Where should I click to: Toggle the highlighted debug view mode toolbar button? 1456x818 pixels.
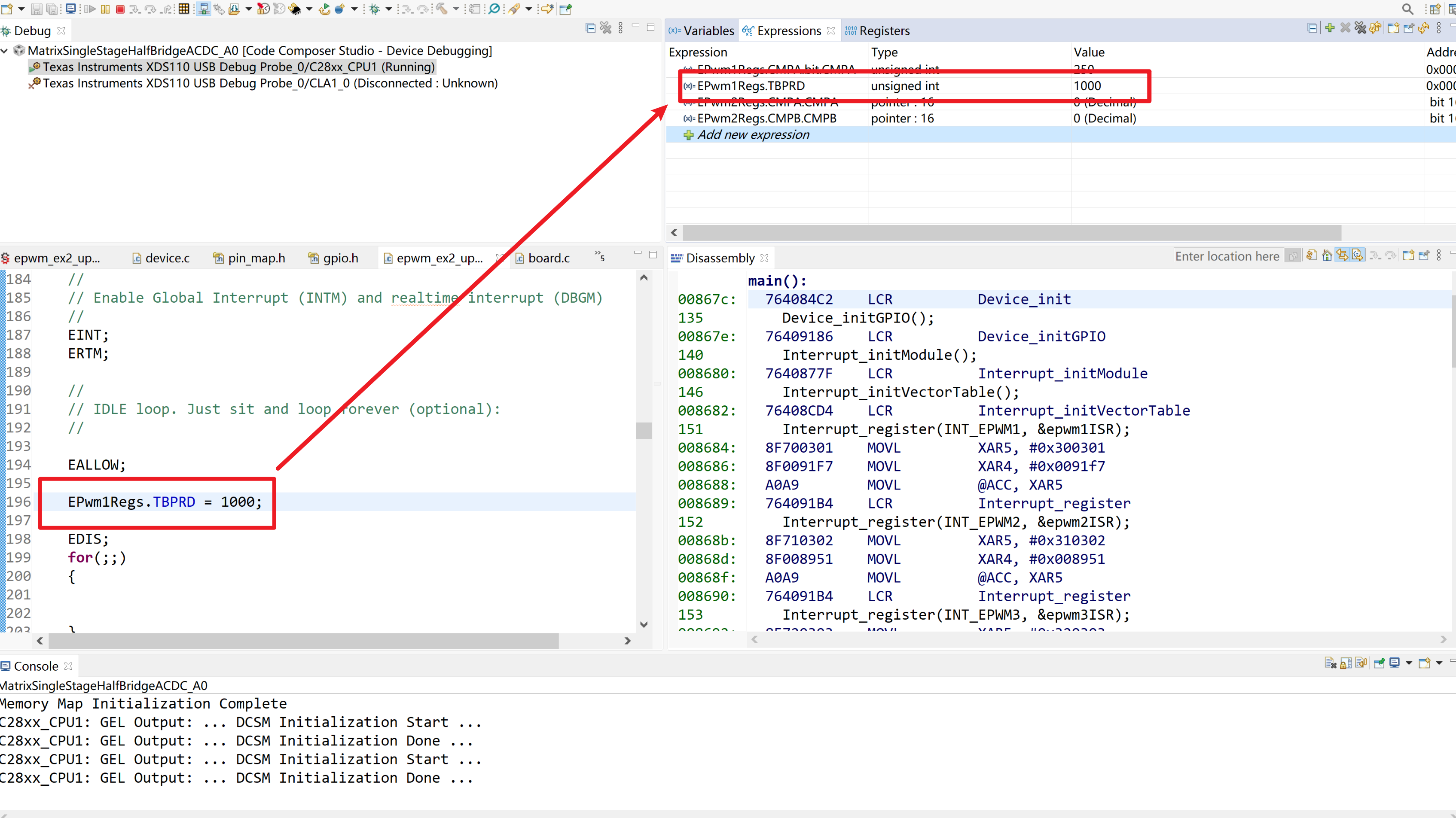[x=204, y=9]
